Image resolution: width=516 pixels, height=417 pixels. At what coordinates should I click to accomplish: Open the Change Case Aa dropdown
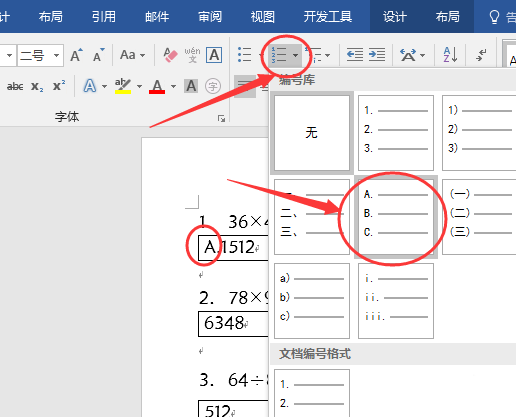coord(133,55)
